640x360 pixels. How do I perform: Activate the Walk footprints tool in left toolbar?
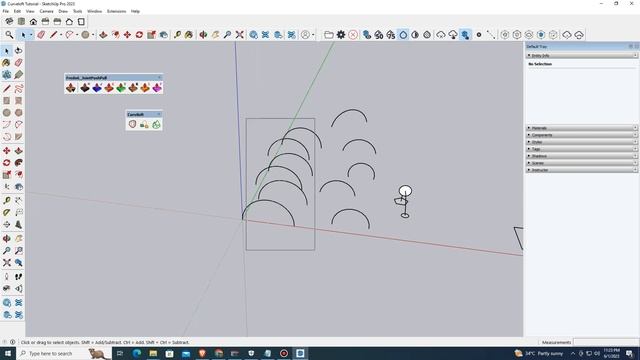pyautogui.click(x=18, y=276)
